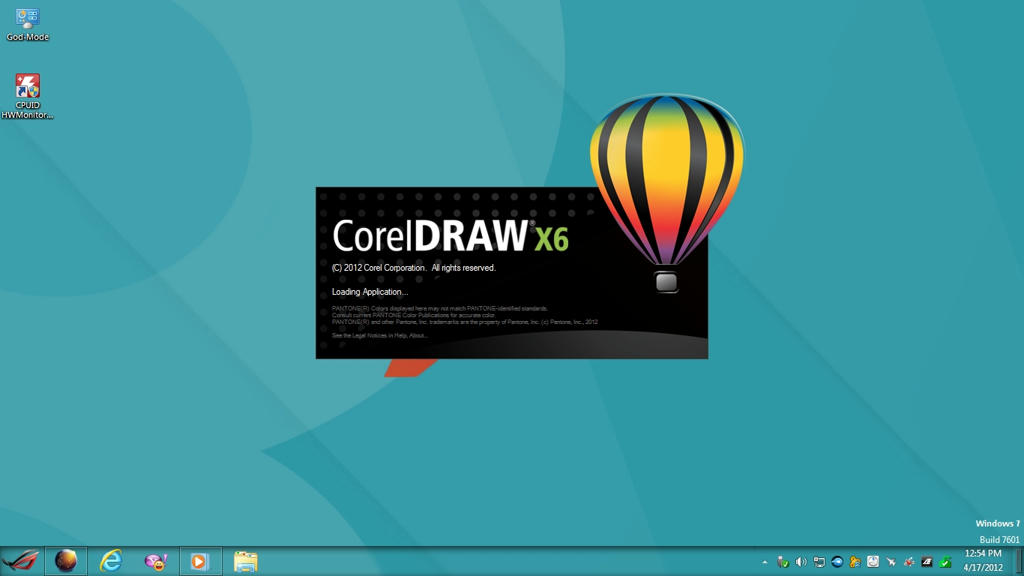Screen dimensions: 1024x576
Task: Click the yellow figures tray icon
Action: (855, 562)
